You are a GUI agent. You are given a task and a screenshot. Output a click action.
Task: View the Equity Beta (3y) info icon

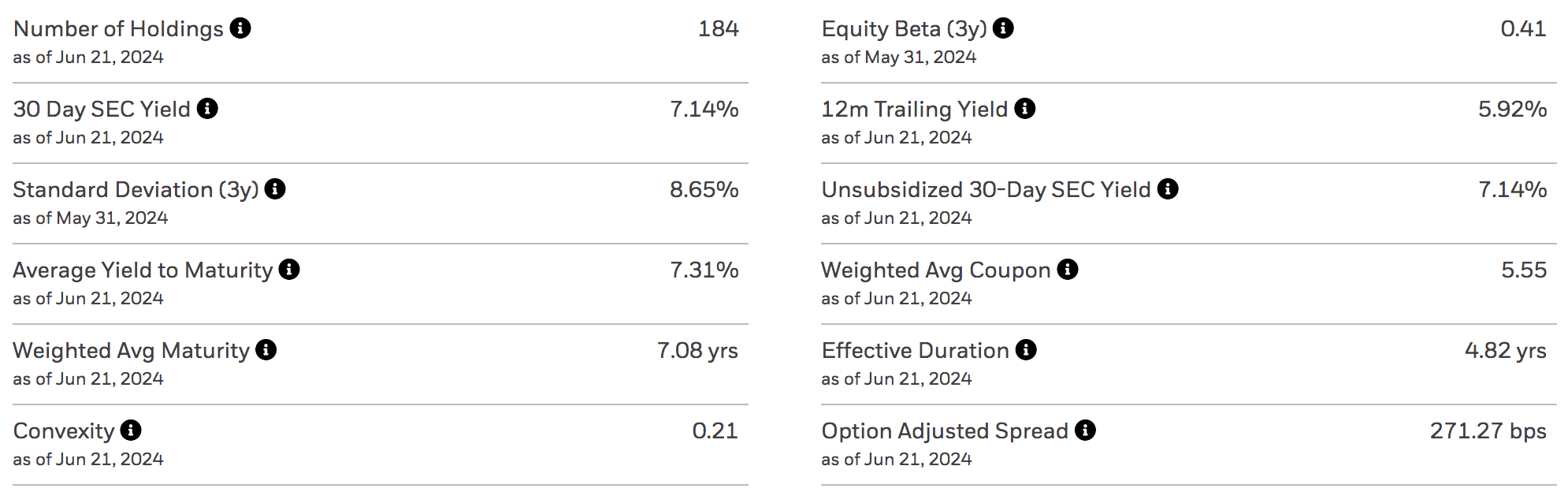pos(1002,28)
